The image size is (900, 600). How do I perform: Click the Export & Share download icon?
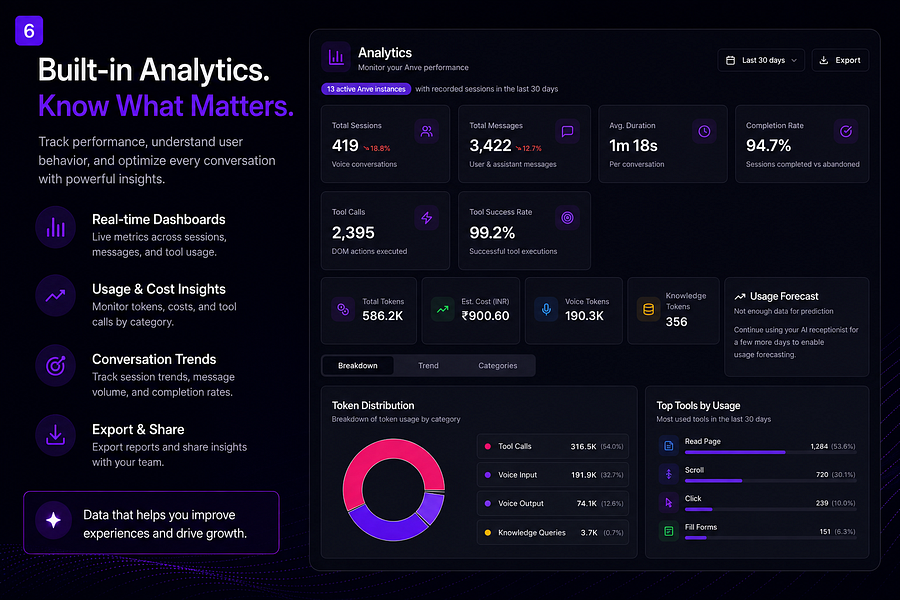tap(56, 435)
